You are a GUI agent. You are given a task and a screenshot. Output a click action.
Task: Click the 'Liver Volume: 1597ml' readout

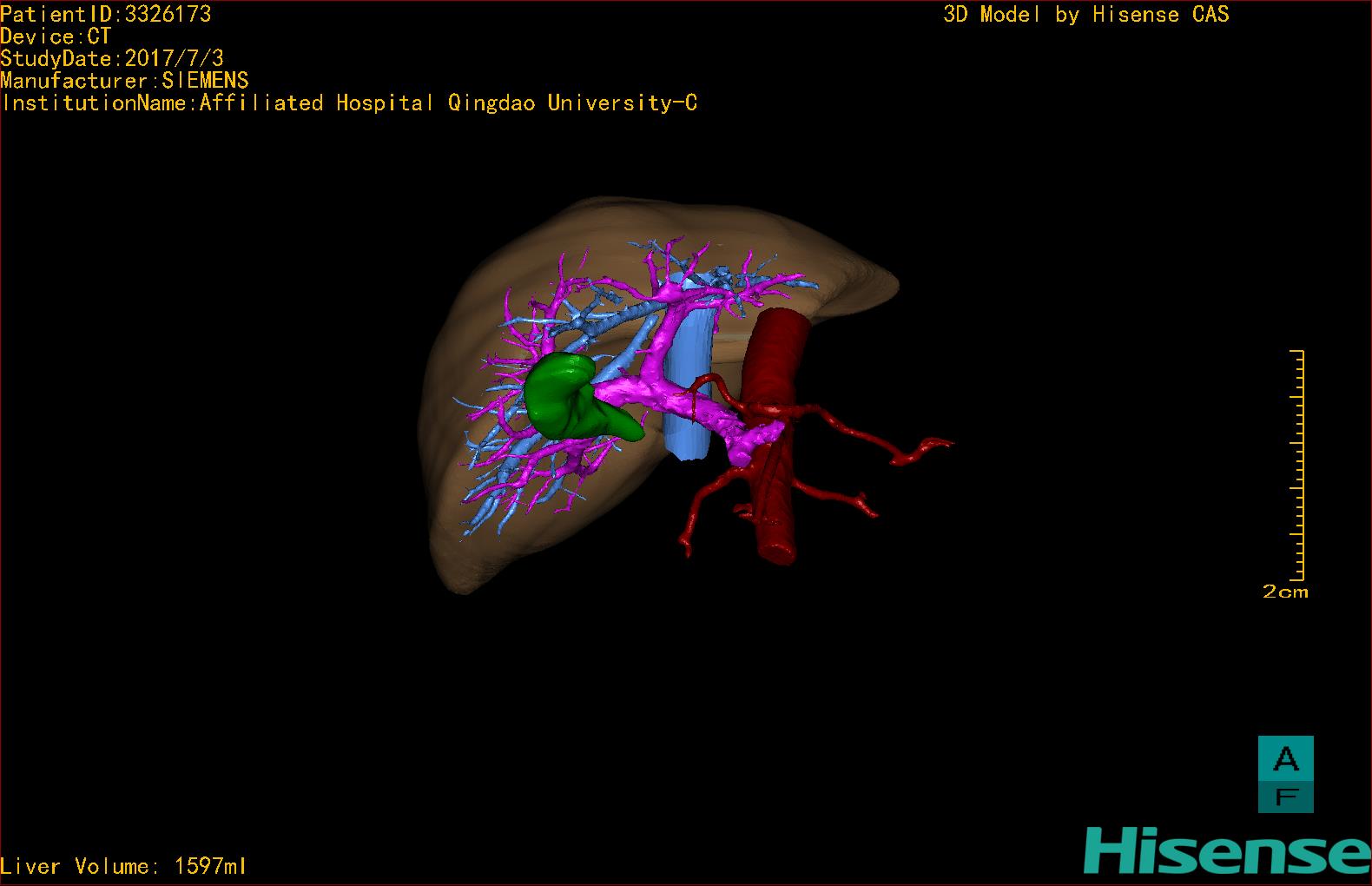[123, 866]
